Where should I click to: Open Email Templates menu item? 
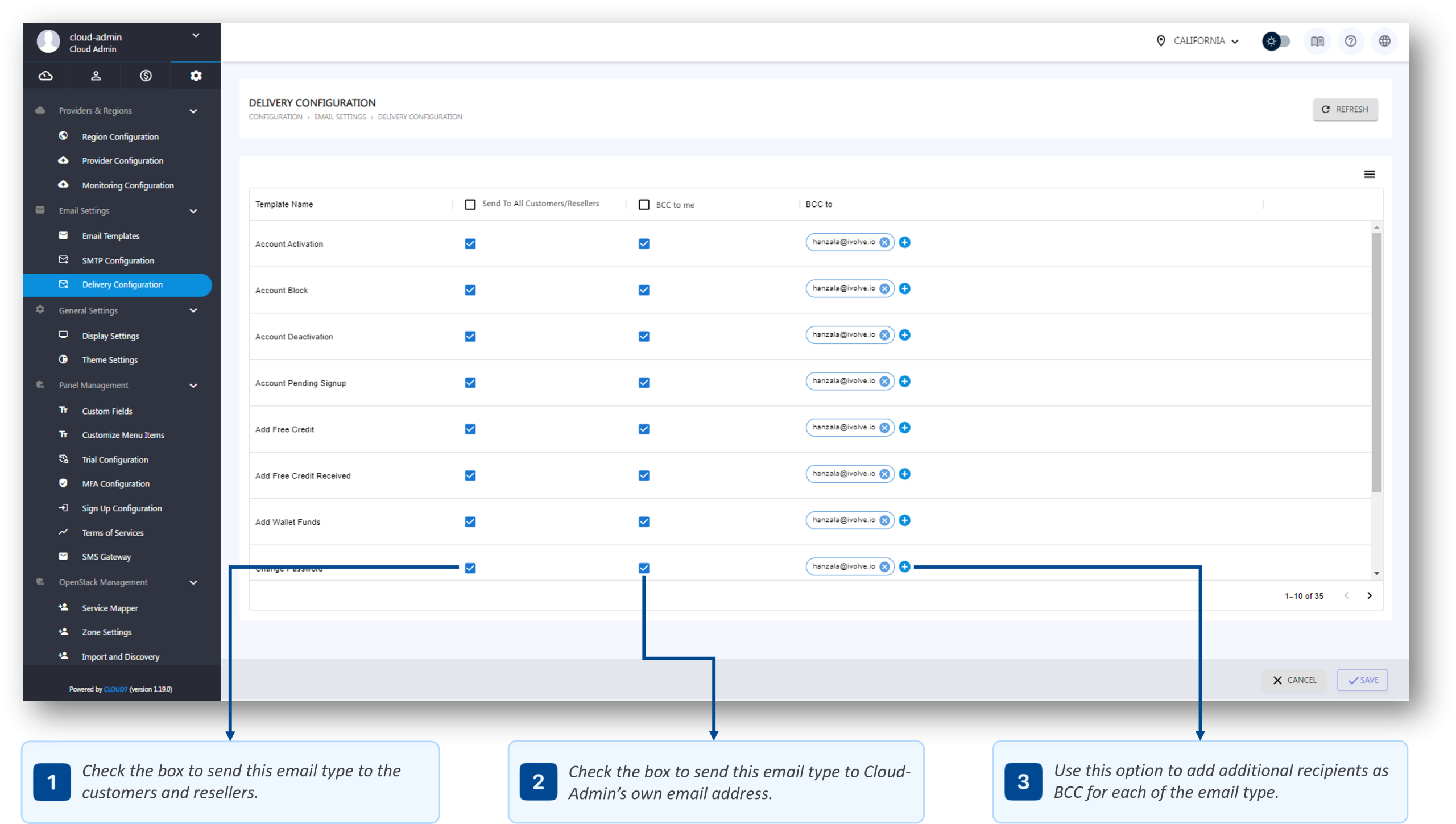(110, 236)
